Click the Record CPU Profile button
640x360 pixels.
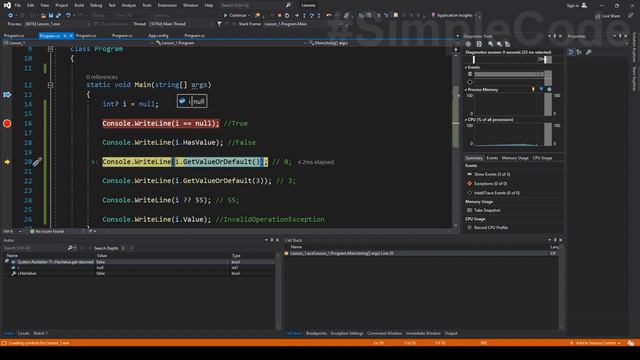(491, 227)
